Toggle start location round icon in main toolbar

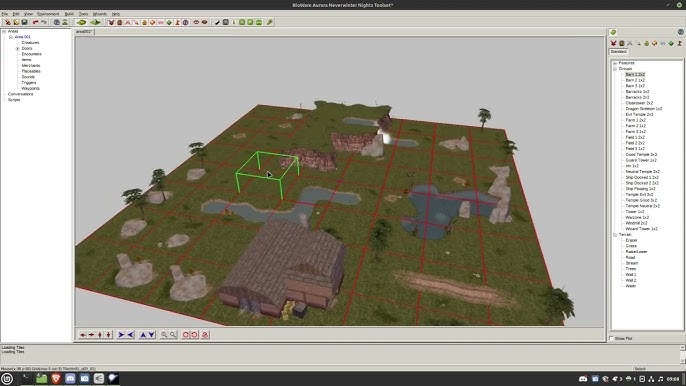pos(186,22)
